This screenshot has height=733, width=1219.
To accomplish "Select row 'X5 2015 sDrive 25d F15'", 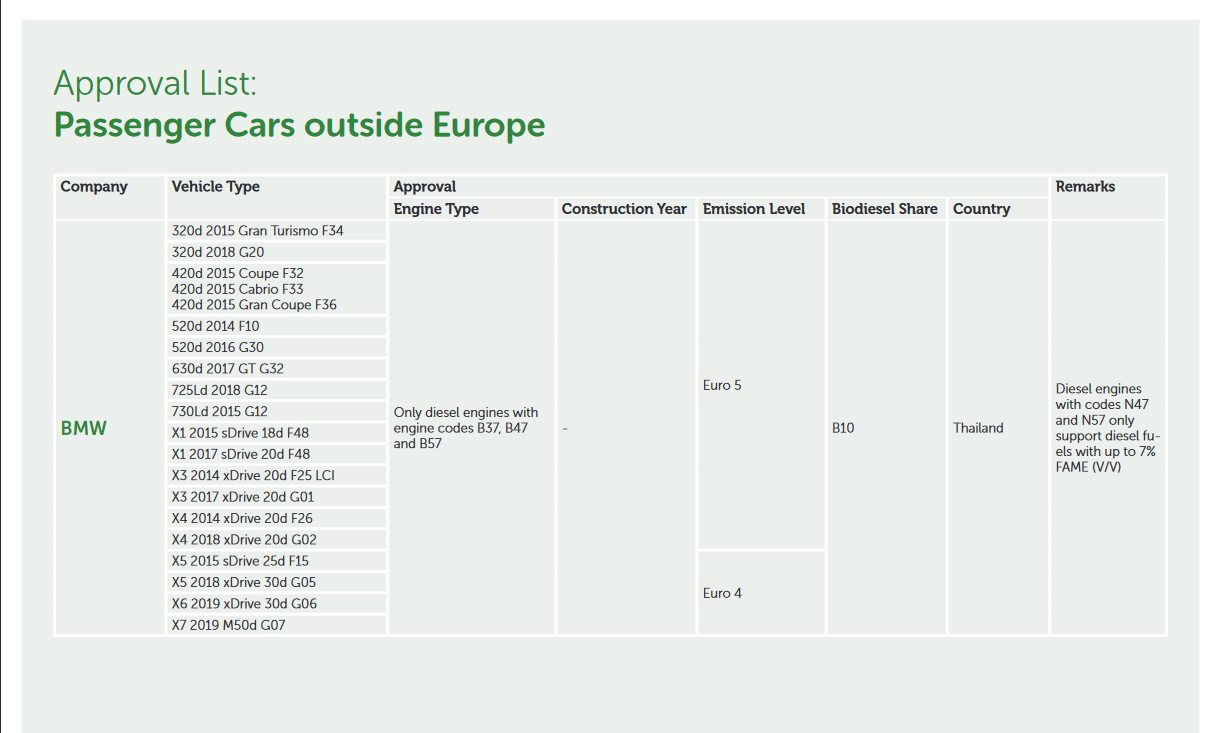I will (276, 561).
